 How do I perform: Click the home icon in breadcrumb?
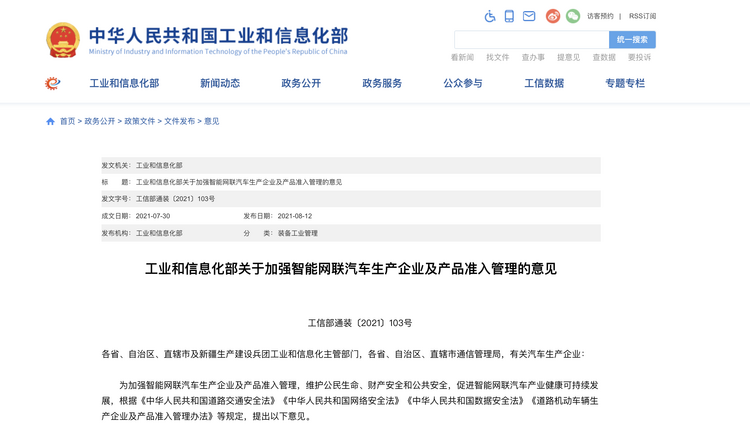tap(51, 121)
